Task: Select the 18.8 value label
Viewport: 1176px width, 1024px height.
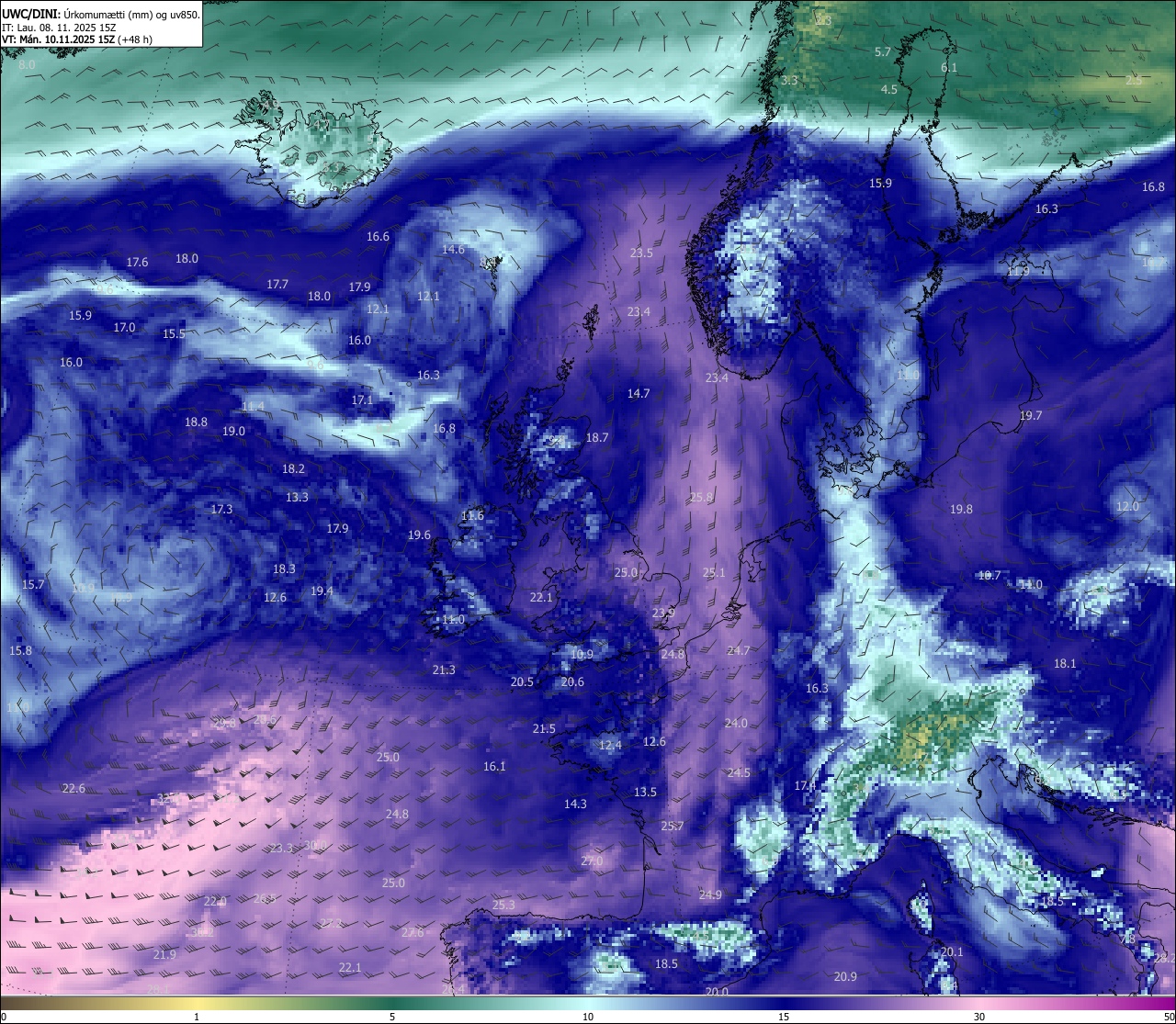Action: pos(196,422)
